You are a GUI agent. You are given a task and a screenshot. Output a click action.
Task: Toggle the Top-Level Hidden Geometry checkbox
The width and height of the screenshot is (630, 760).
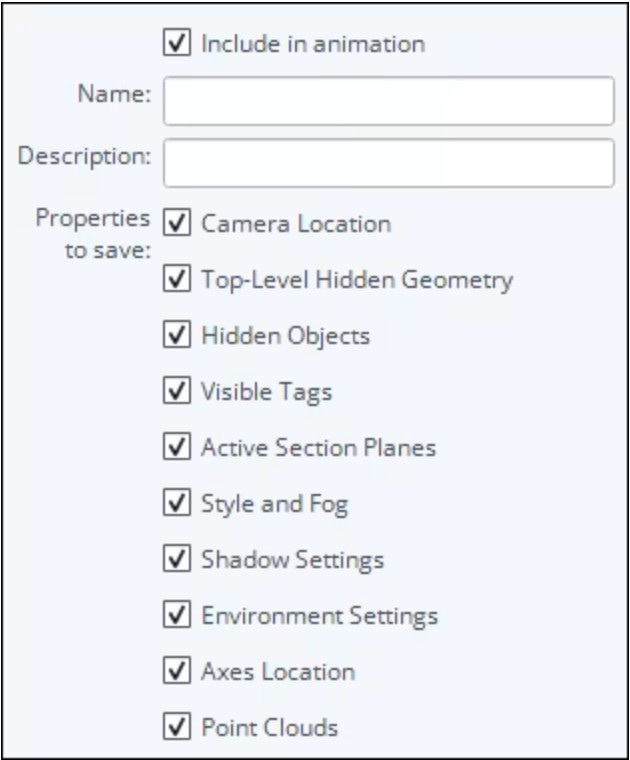[176, 279]
